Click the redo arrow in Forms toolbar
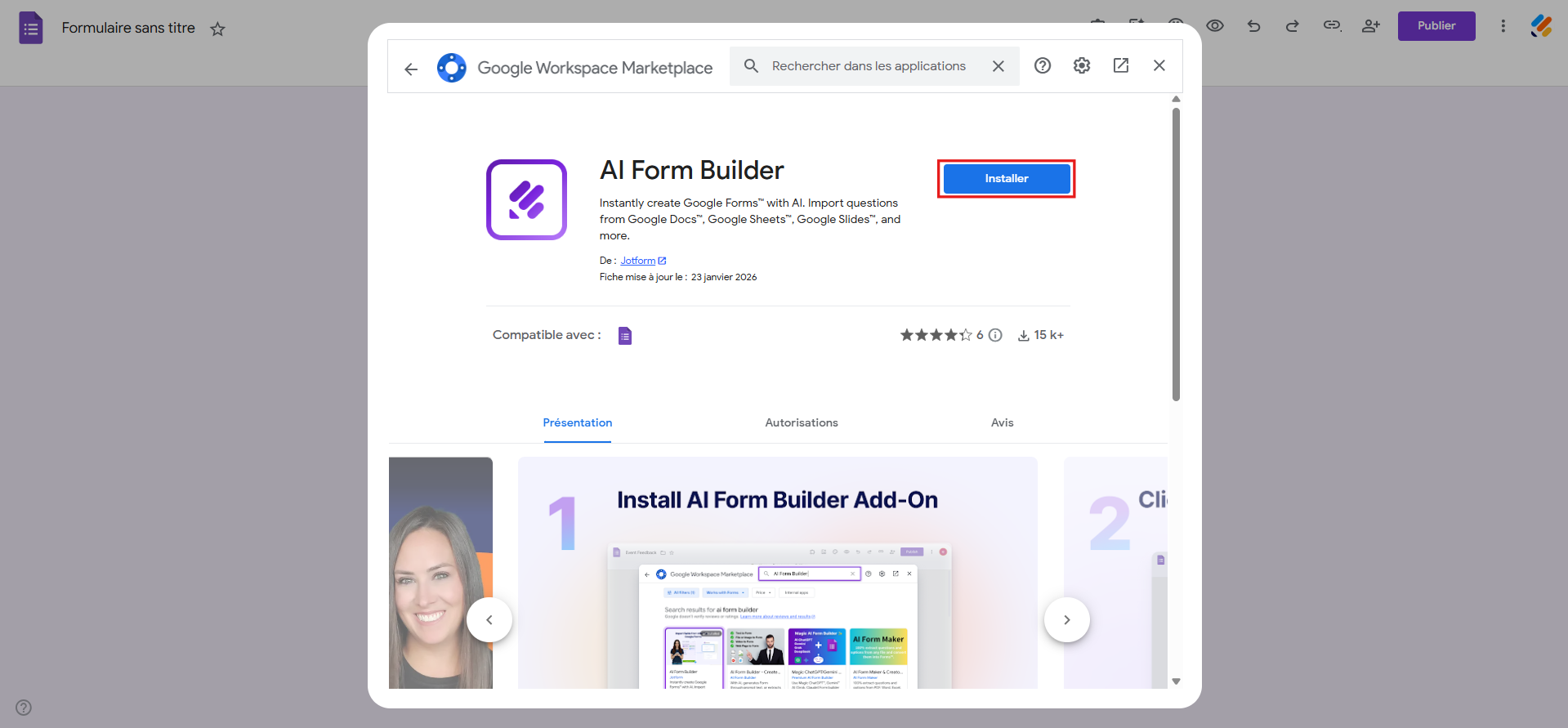1568x728 pixels. pos(1293,26)
